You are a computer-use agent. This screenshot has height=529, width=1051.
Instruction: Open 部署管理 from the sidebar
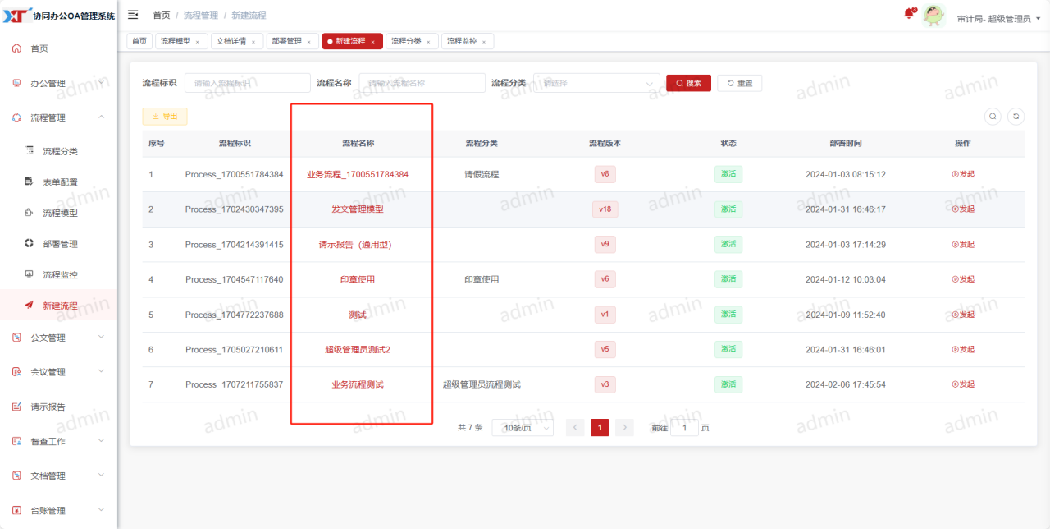point(59,244)
